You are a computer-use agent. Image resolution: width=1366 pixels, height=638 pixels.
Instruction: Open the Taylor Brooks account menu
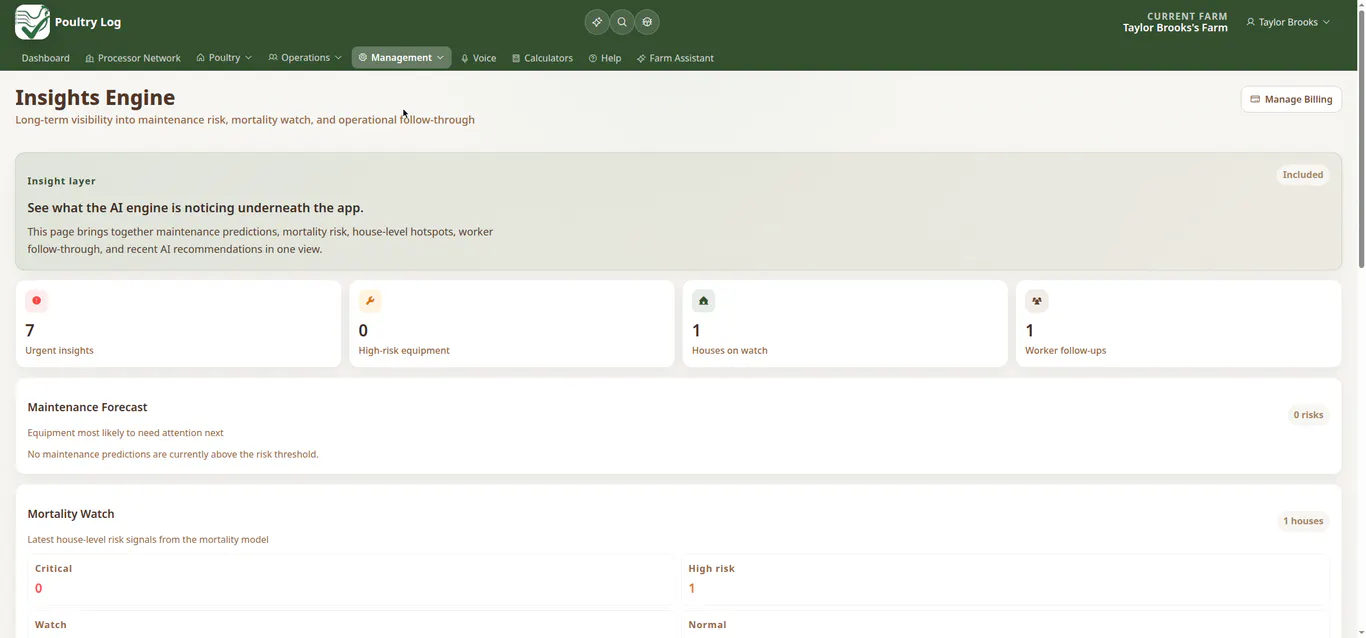click(x=1288, y=22)
